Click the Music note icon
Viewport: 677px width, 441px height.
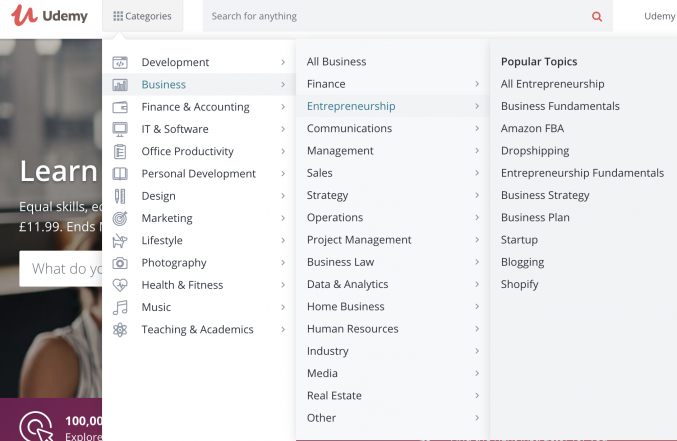pos(120,308)
